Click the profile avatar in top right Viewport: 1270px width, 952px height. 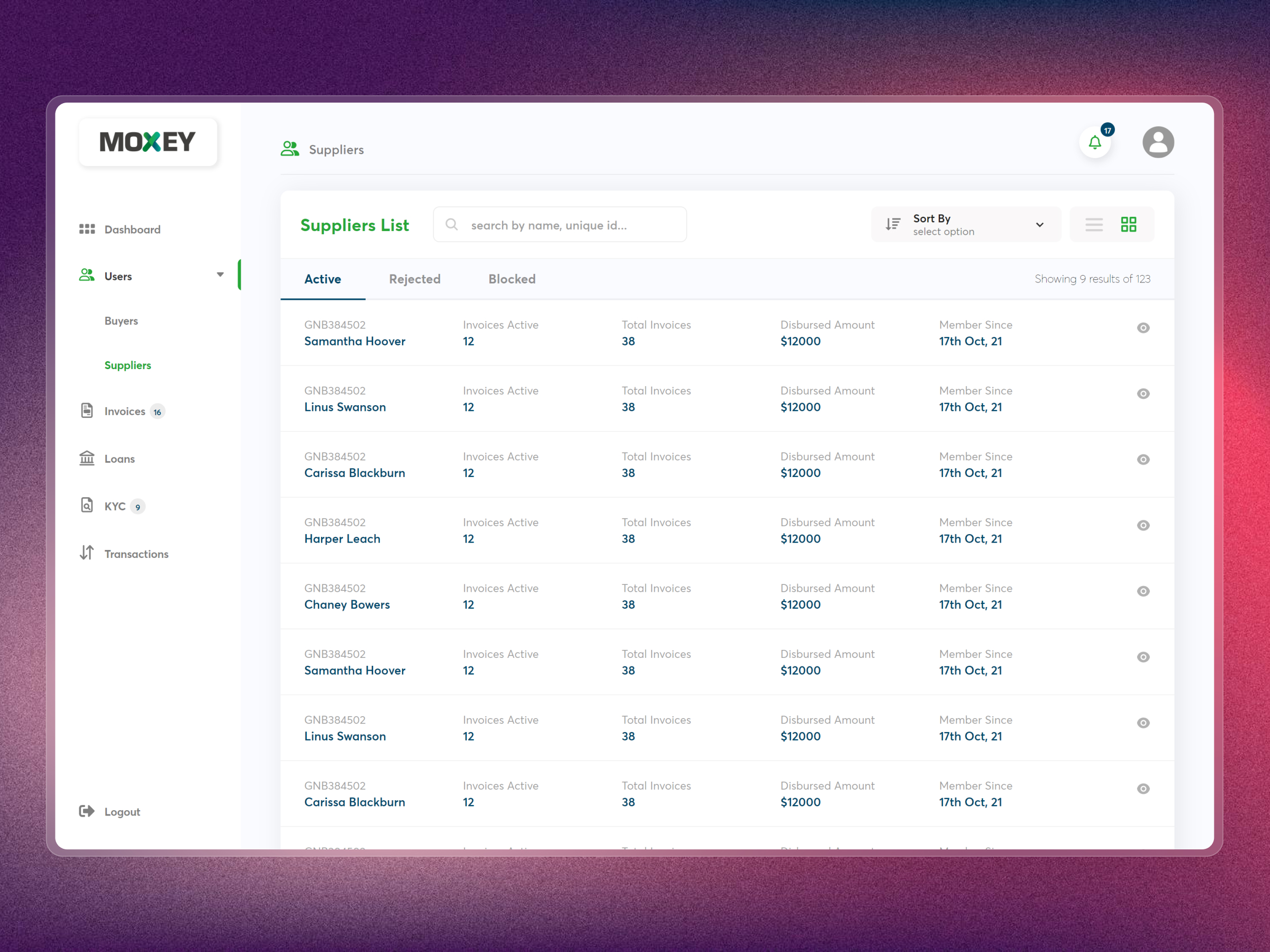(1158, 142)
